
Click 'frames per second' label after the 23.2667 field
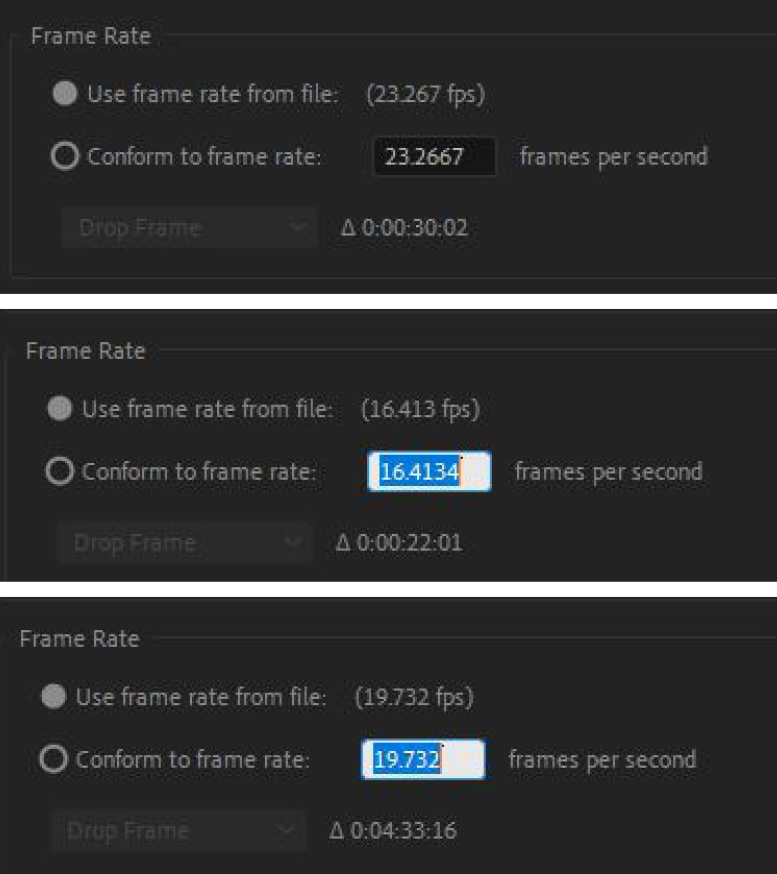click(613, 157)
